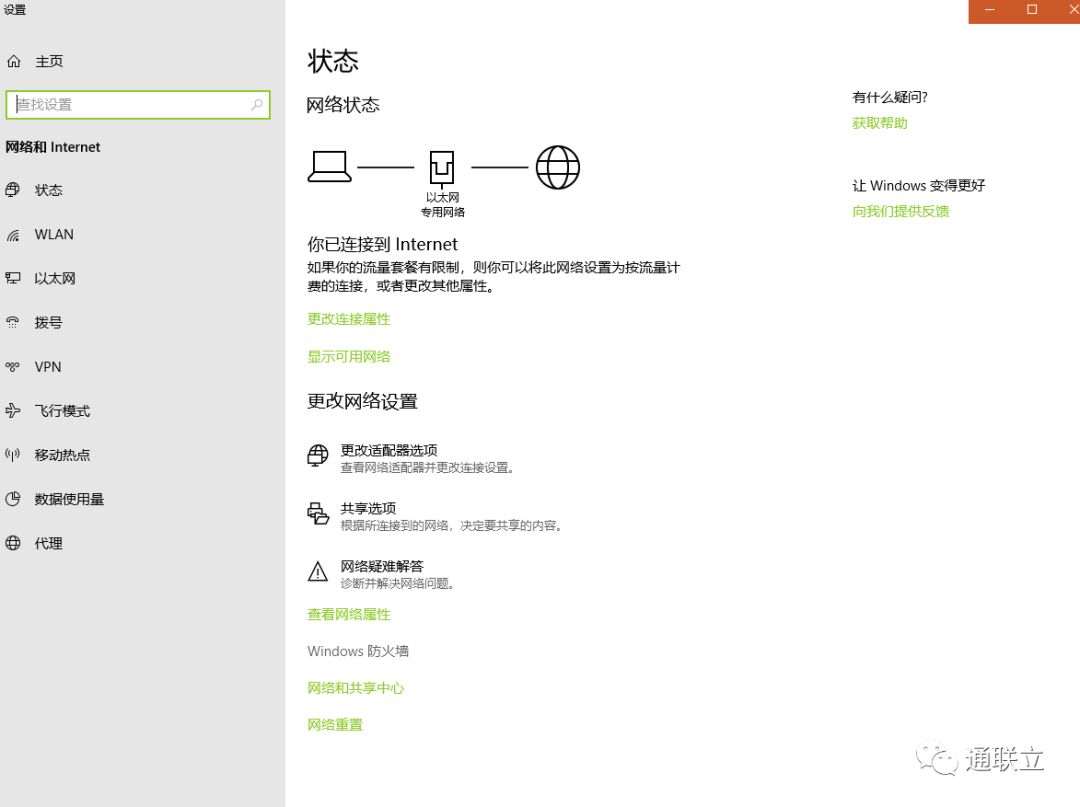Click the 获取帮助 link
1080x807 pixels.
click(x=880, y=123)
